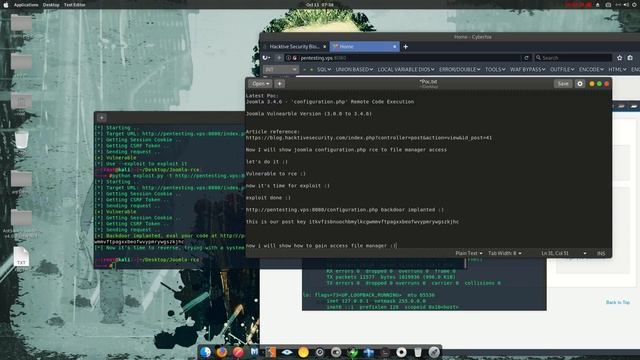Open the TXT file on desktop

pyautogui.click(x=21, y=258)
